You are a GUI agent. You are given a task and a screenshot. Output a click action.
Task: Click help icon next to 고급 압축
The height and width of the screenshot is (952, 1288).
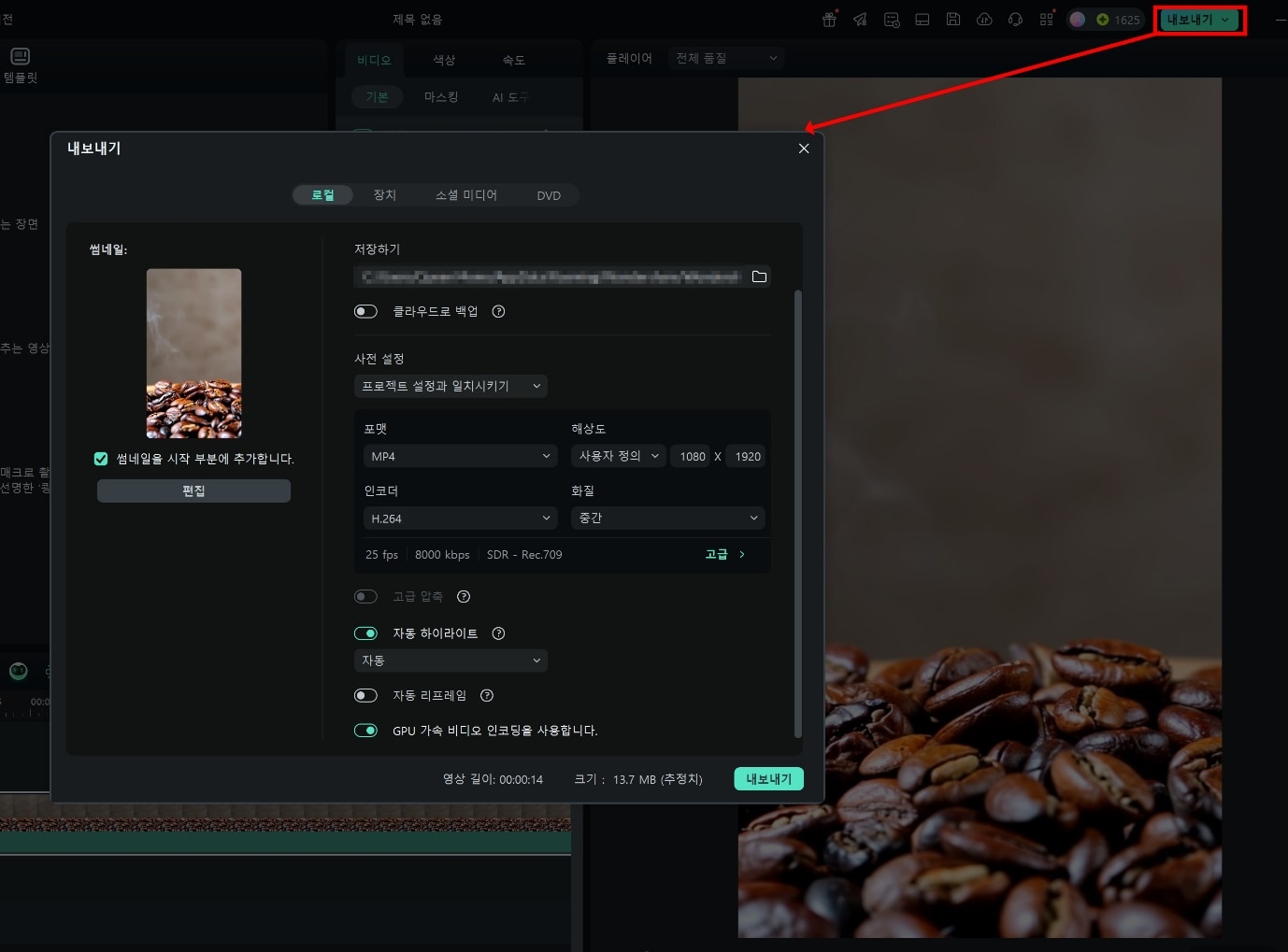(464, 597)
